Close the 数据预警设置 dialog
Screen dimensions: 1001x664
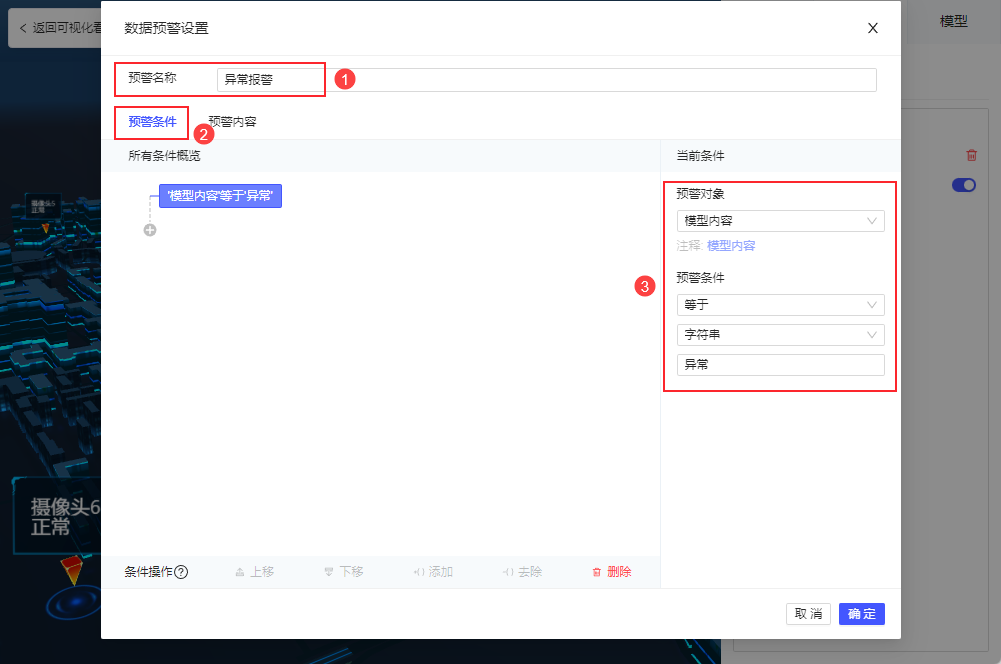coord(873,28)
